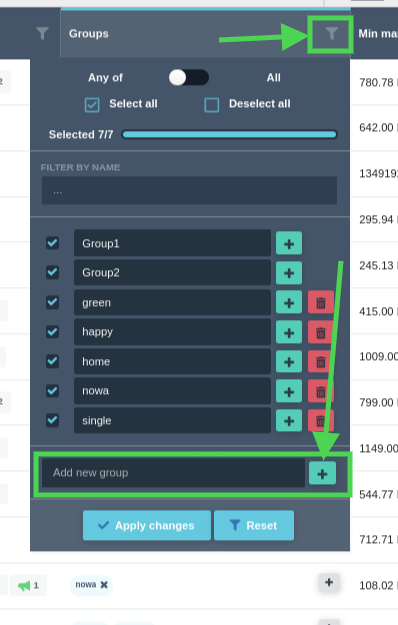
Task: Check the Select all checkbox
Action: click(92, 105)
